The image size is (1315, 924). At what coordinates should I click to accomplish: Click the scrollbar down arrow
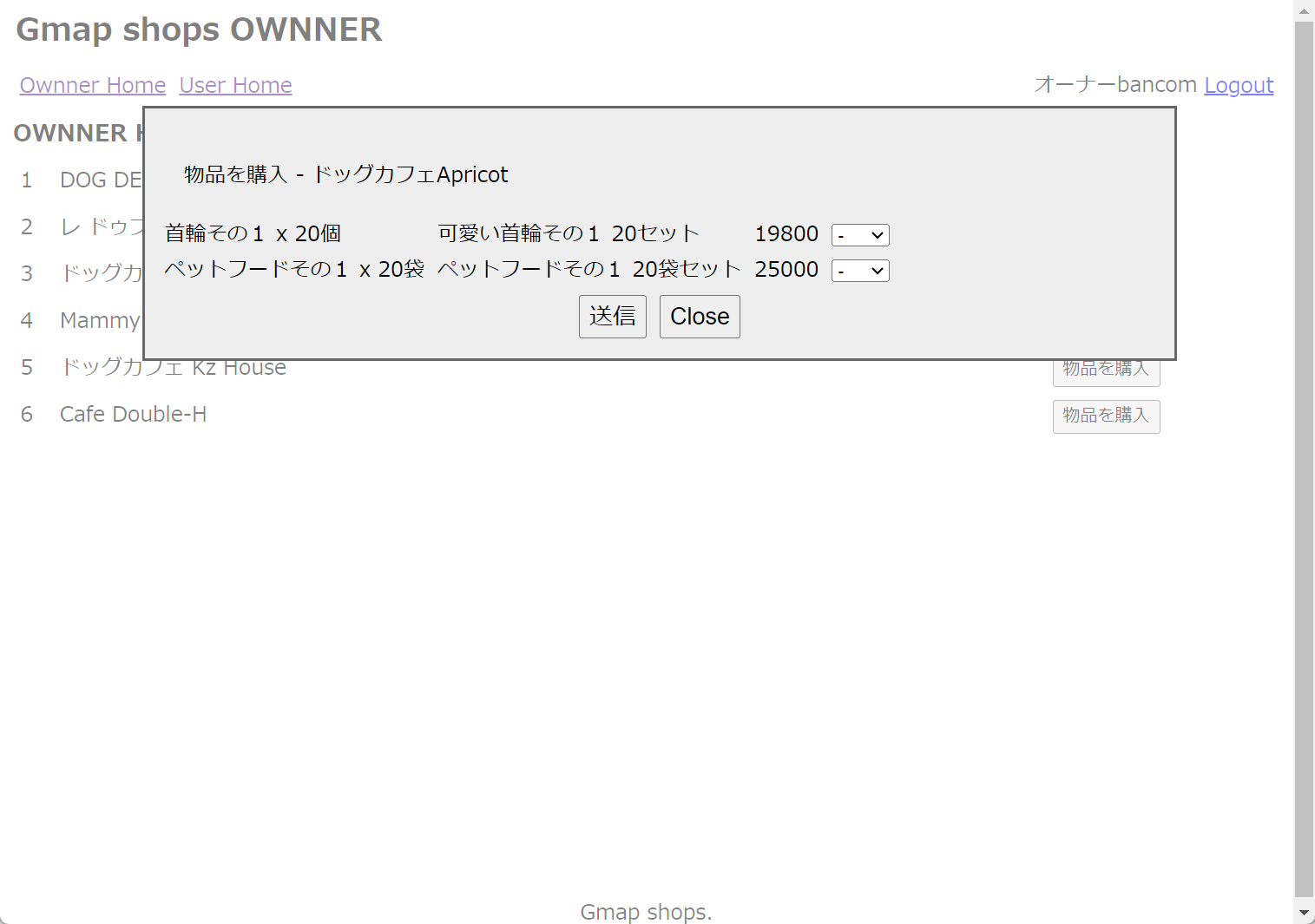(x=1304, y=913)
